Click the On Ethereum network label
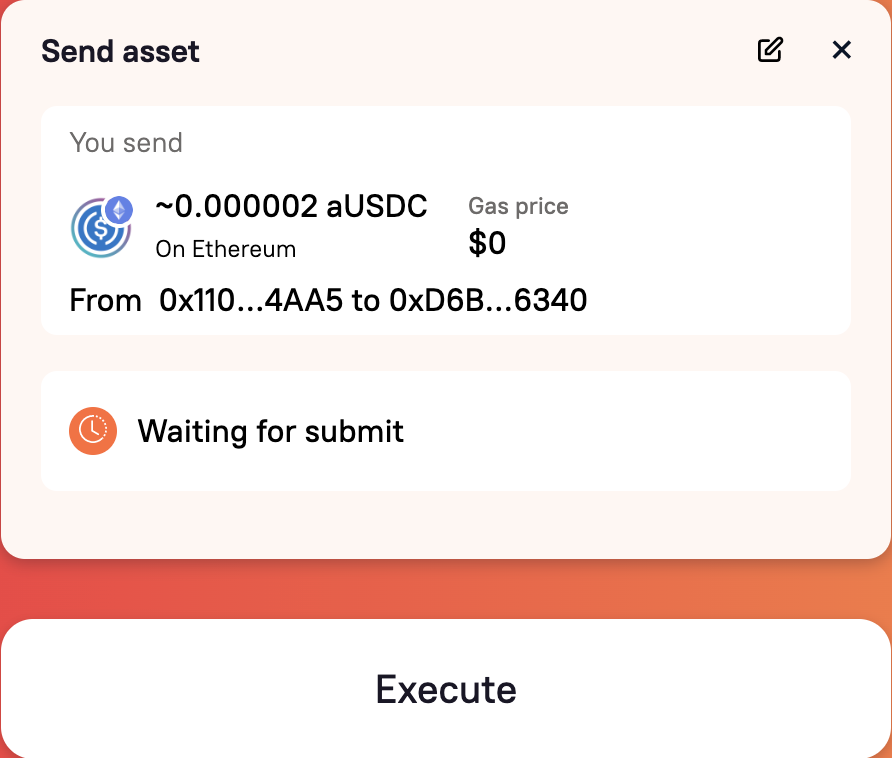Viewport: 892px width, 758px height. point(226,249)
